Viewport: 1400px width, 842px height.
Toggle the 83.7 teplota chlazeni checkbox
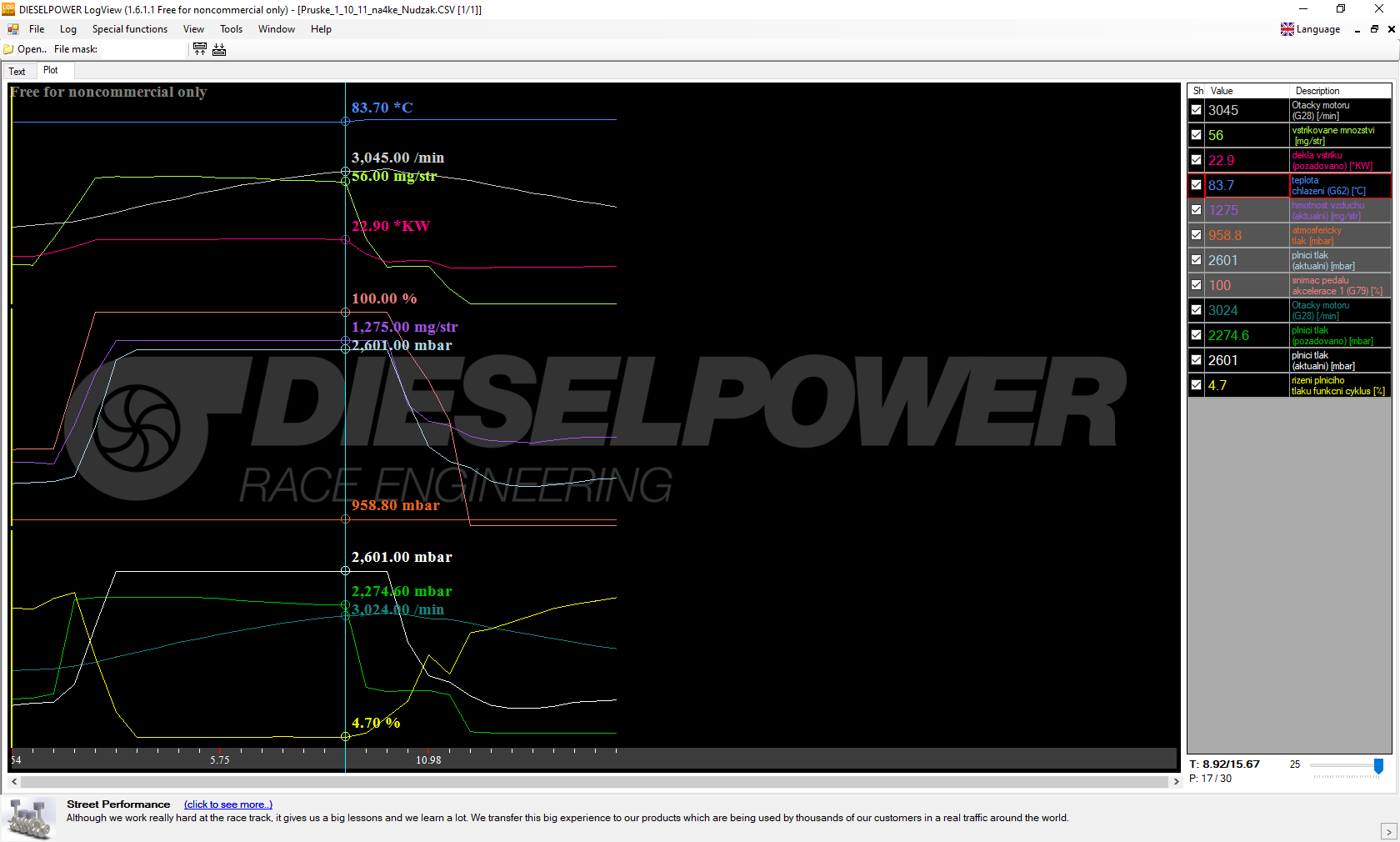(x=1196, y=185)
